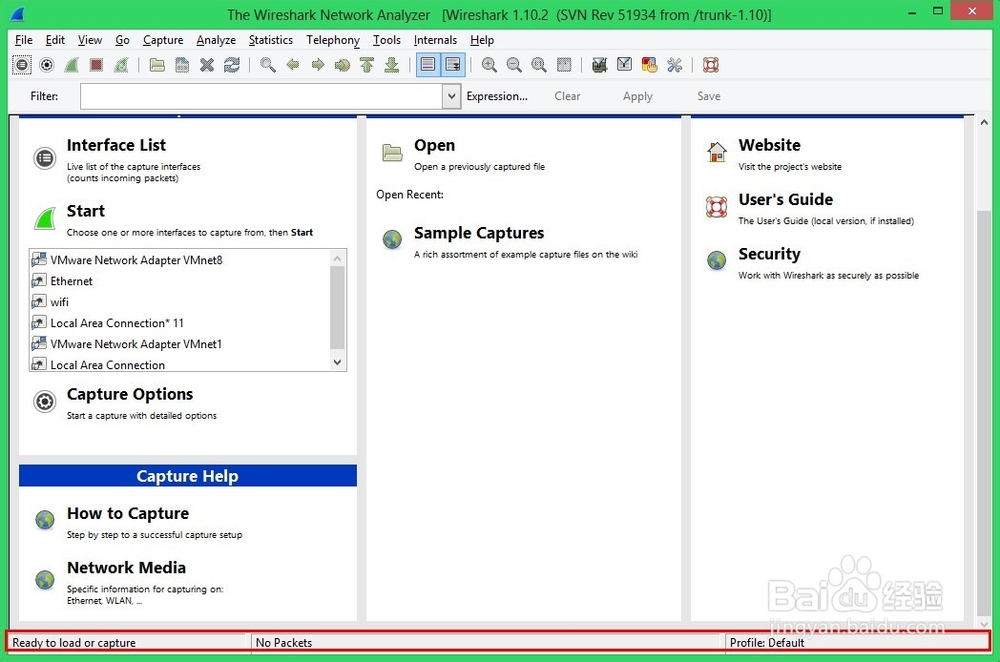Open the File menu

24,40
